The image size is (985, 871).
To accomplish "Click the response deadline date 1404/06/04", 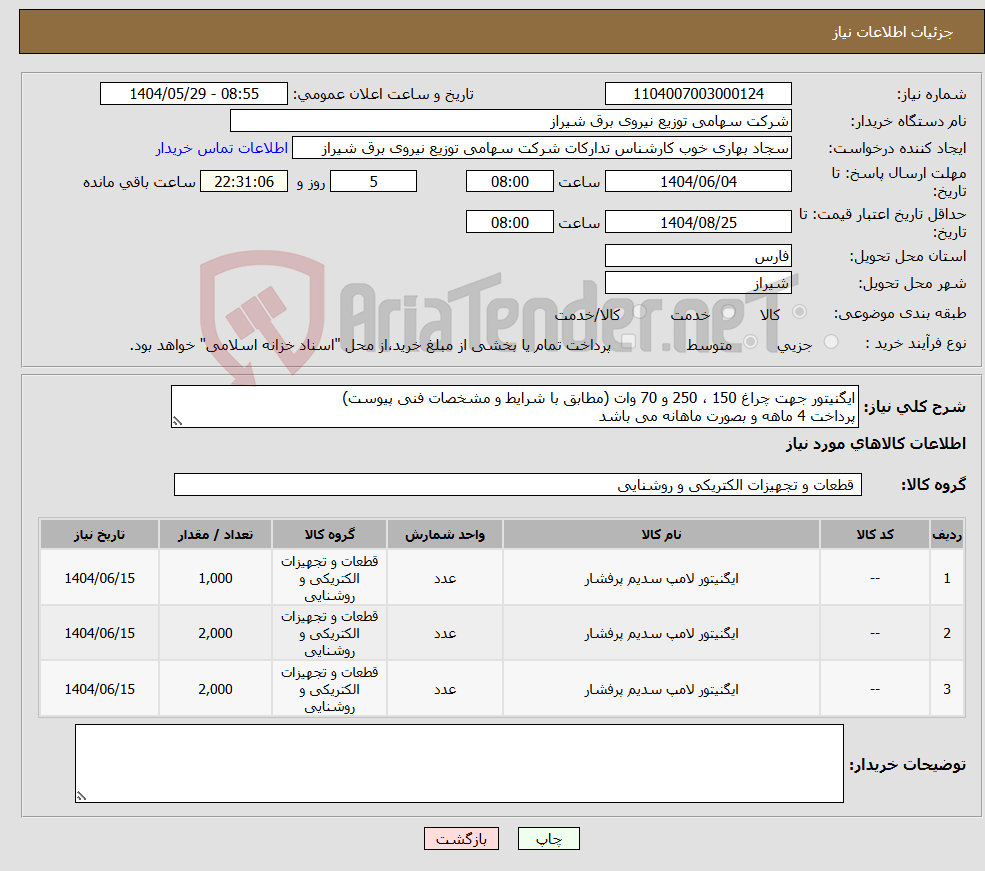I will 698,181.
